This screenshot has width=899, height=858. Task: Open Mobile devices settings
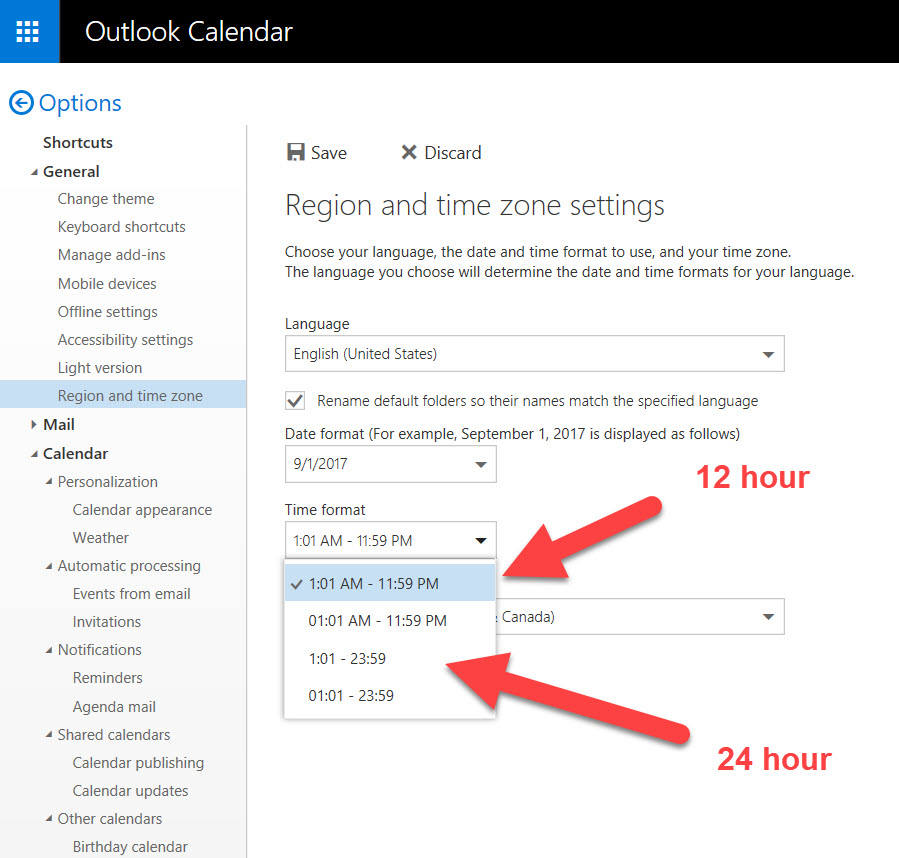107,283
